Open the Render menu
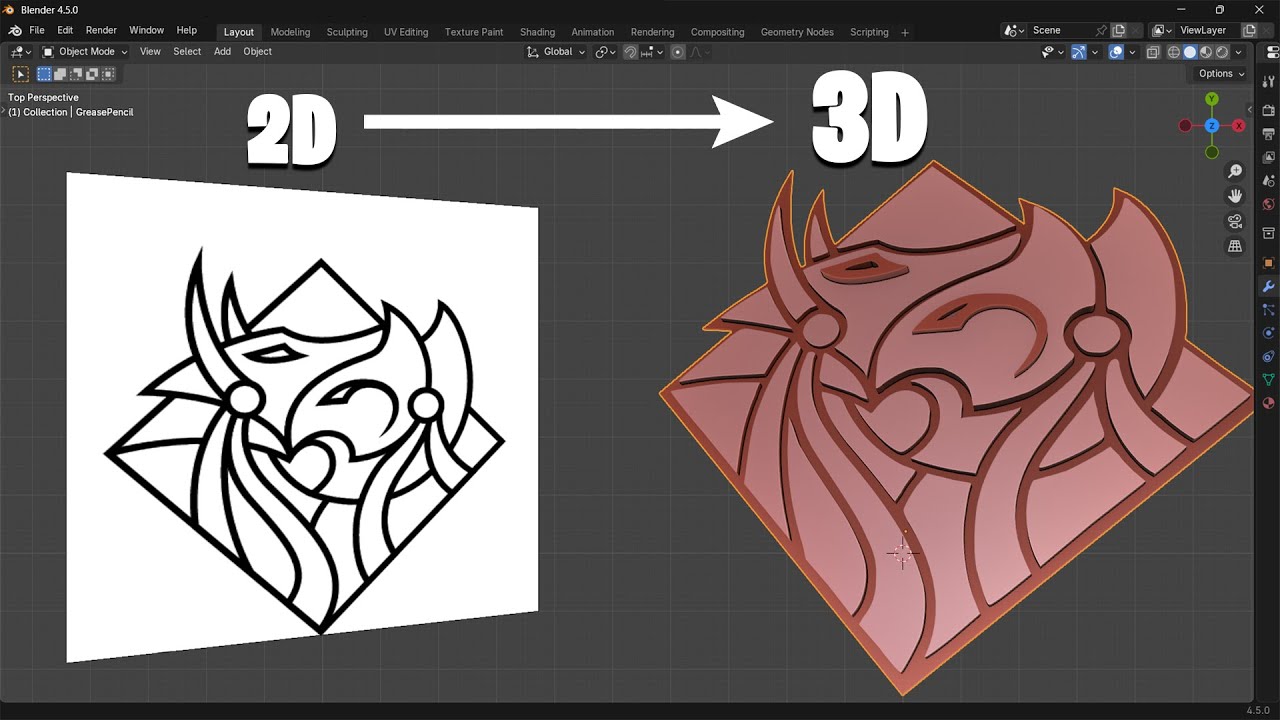The image size is (1280, 720). (x=101, y=31)
